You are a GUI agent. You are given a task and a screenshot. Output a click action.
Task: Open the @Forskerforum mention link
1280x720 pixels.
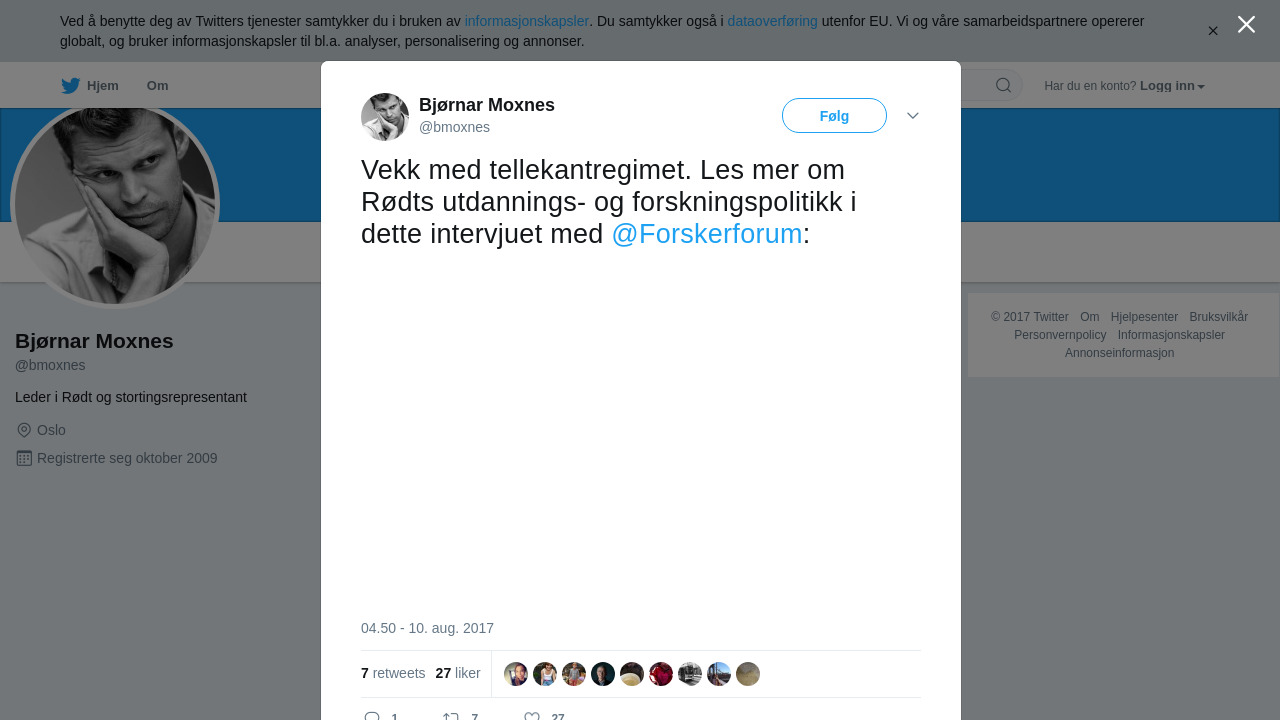[x=707, y=234]
